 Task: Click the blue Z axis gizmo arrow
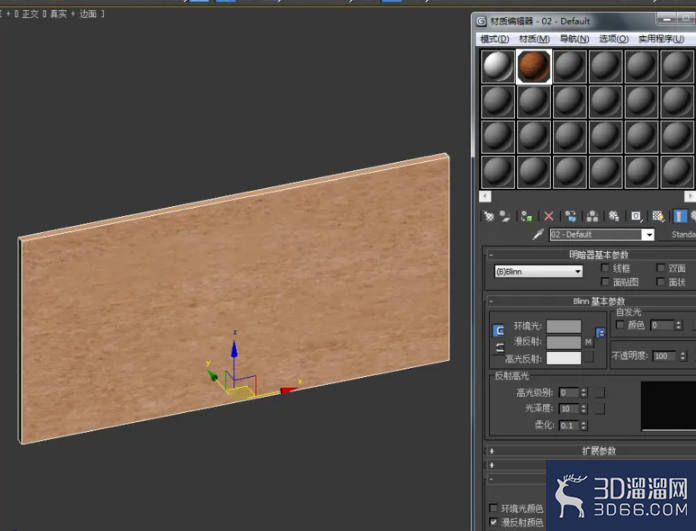[234, 349]
